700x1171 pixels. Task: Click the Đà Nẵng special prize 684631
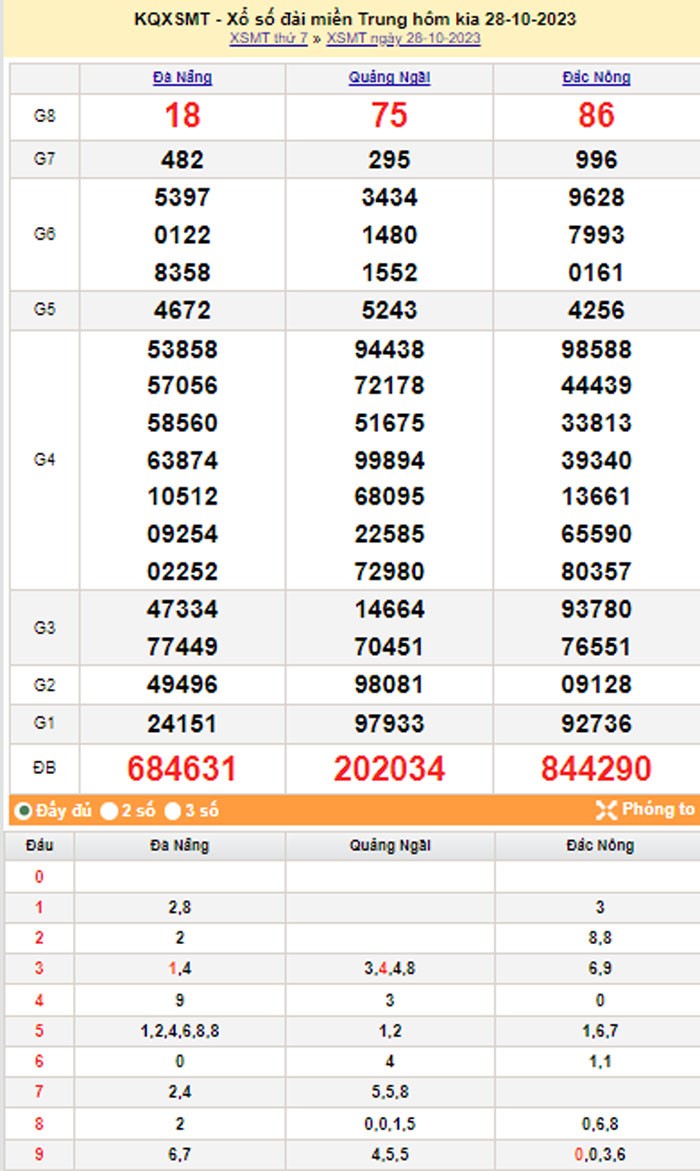coord(182,768)
